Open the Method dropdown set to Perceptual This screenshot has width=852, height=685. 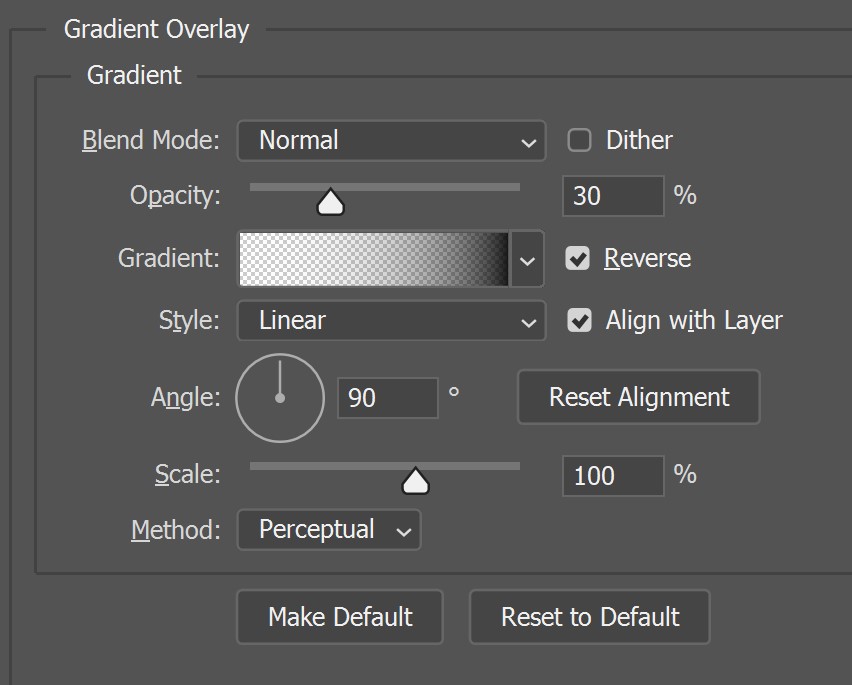(x=329, y=530)
